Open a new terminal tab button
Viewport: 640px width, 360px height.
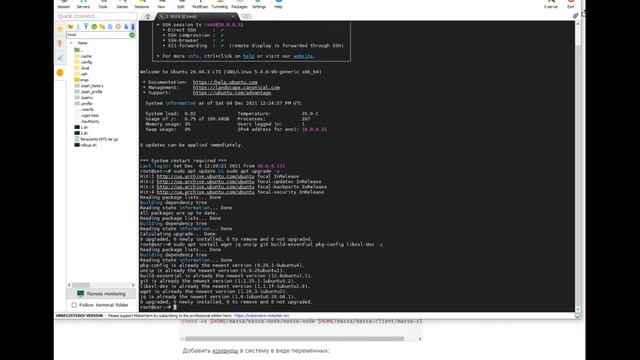point(246,16)
